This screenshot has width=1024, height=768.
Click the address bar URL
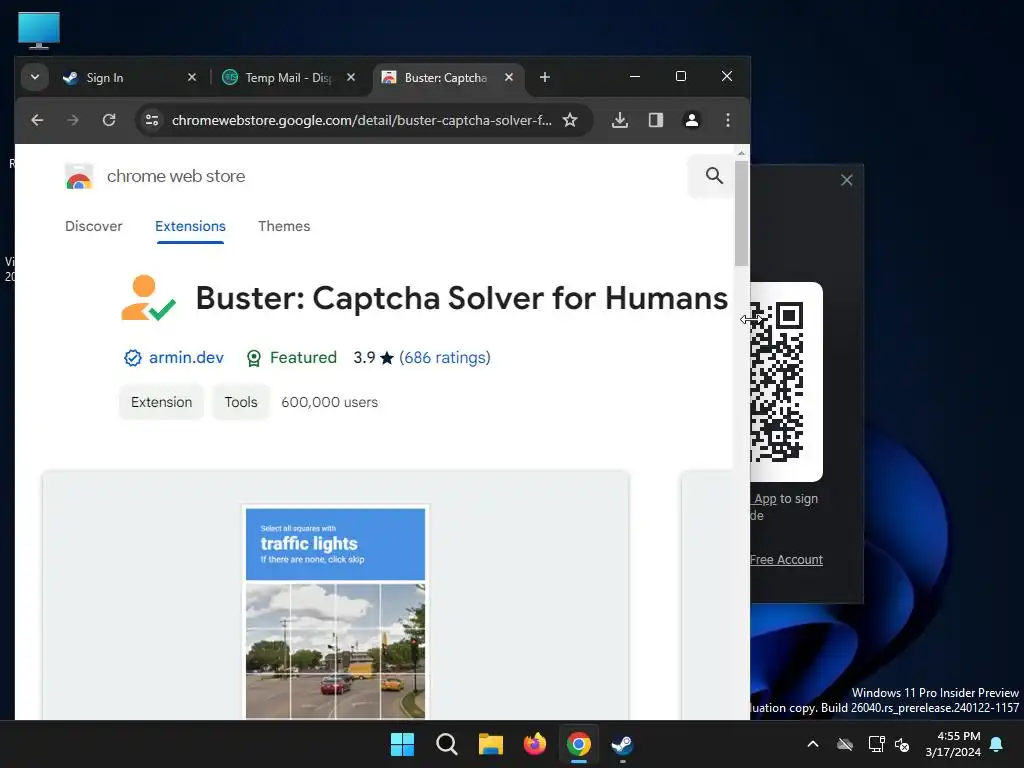click(361, 120)
